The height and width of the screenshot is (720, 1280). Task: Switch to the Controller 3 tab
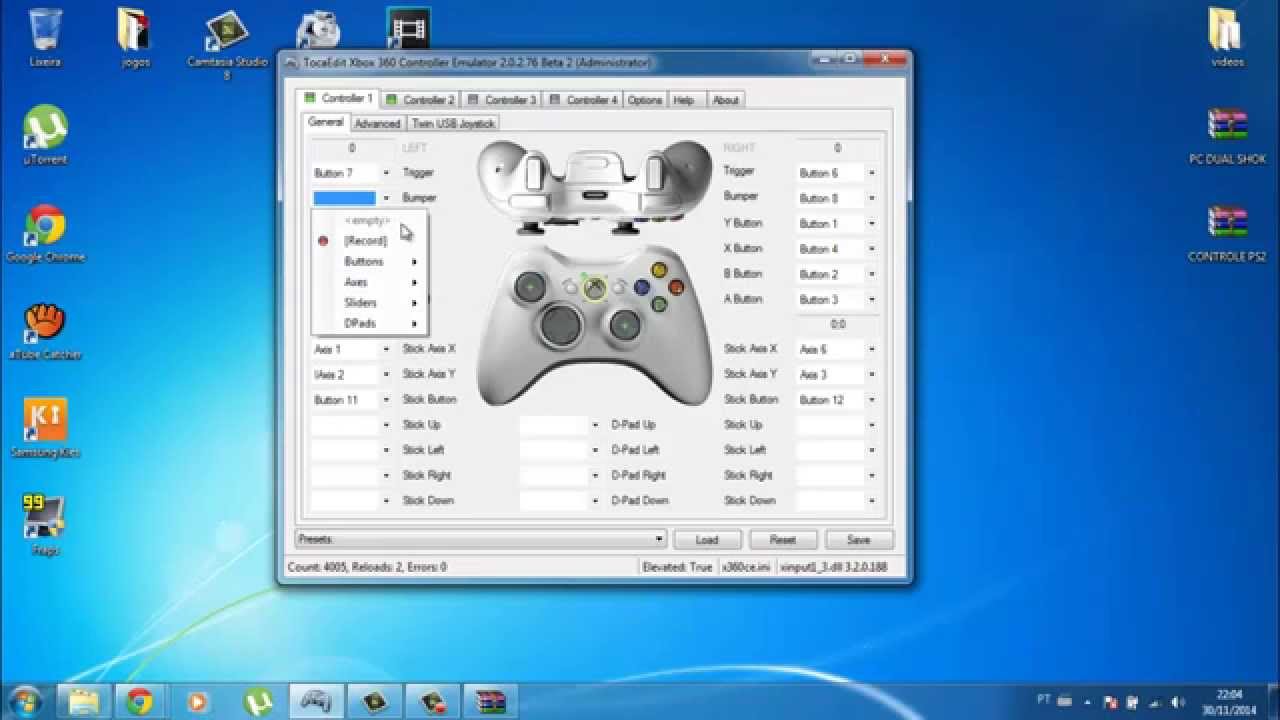(x=502, y=100)
